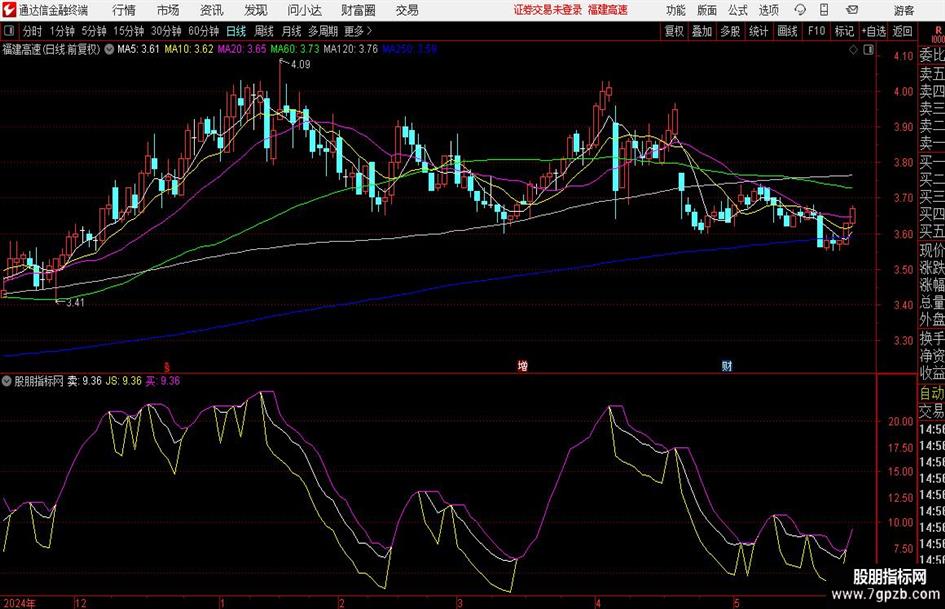Click the 复权 toolbar button
945x609 pixels.
(x=674, y=31)
